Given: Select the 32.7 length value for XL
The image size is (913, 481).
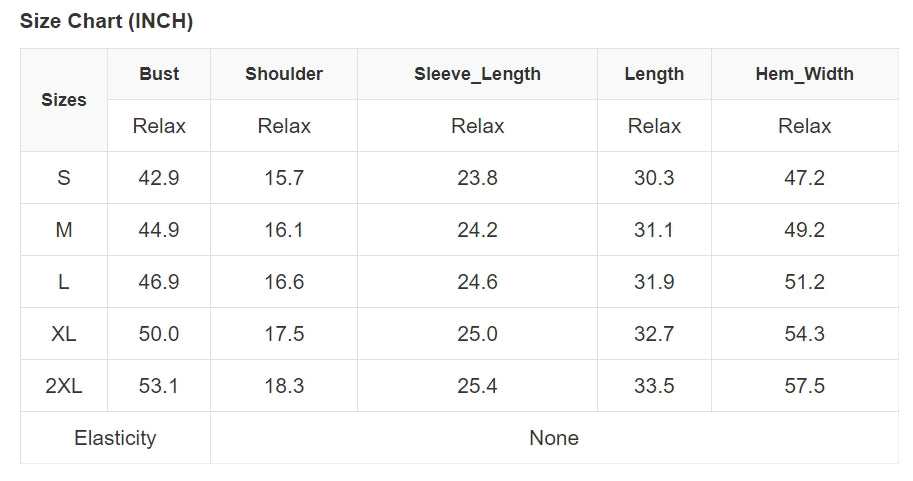Looking at the screenshot, I should (x=654, y=334).
